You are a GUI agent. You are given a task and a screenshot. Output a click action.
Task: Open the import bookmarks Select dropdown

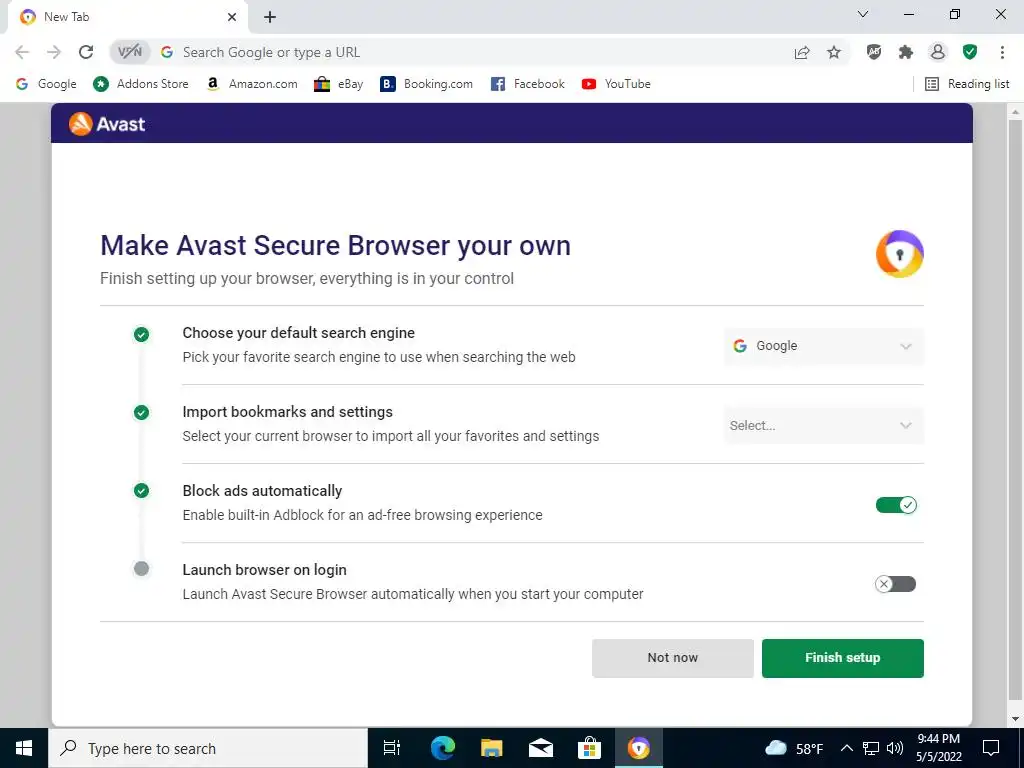click(824, 426)
